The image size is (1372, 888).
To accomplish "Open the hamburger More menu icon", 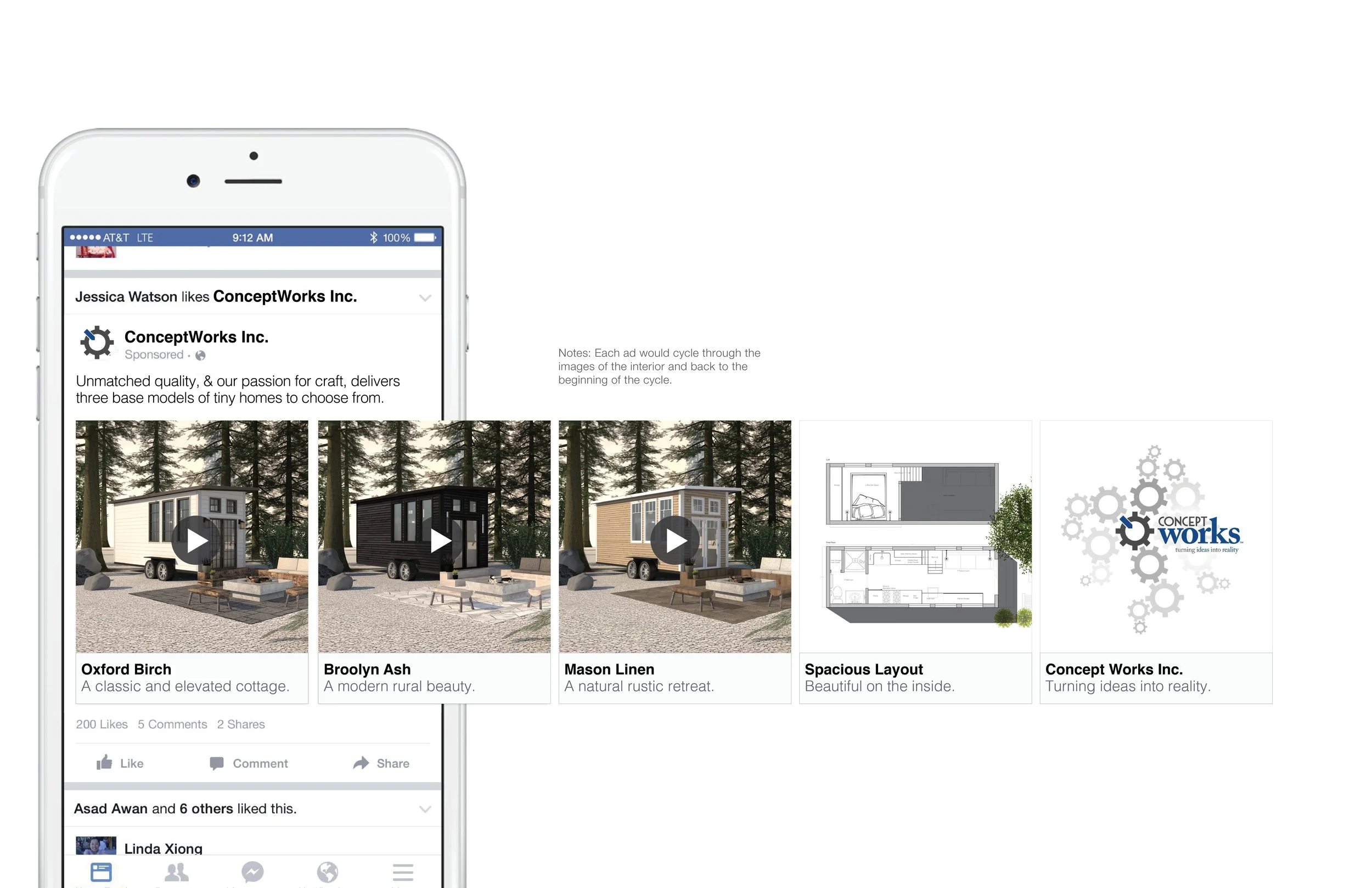I will pyautogui.click(x=403, y=872).
